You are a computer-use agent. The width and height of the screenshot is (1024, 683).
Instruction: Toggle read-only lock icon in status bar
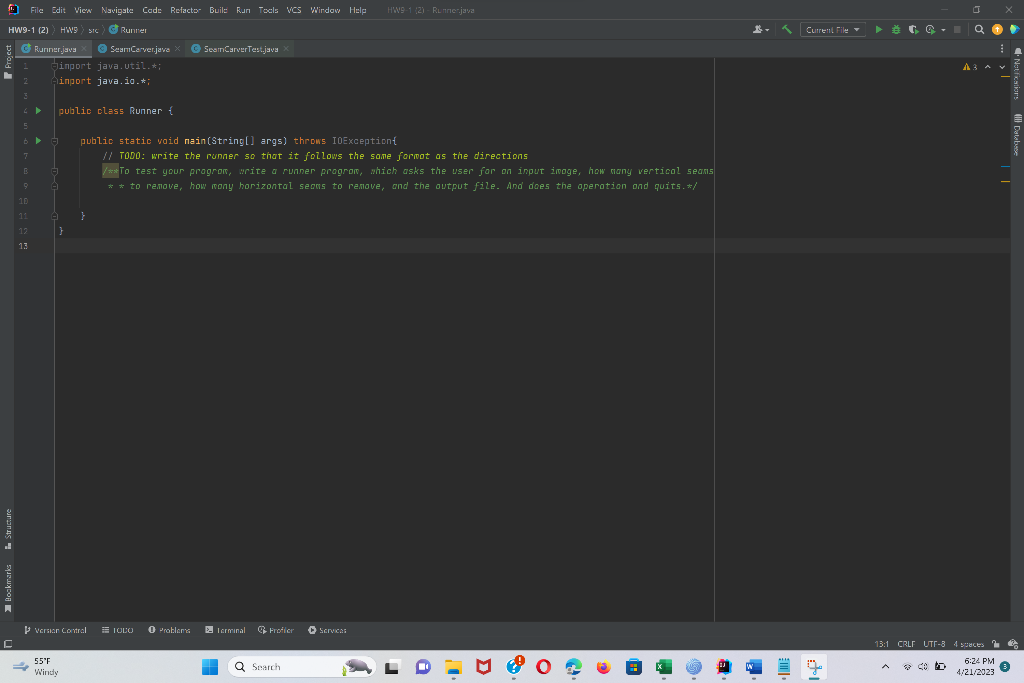pos(995,644)
